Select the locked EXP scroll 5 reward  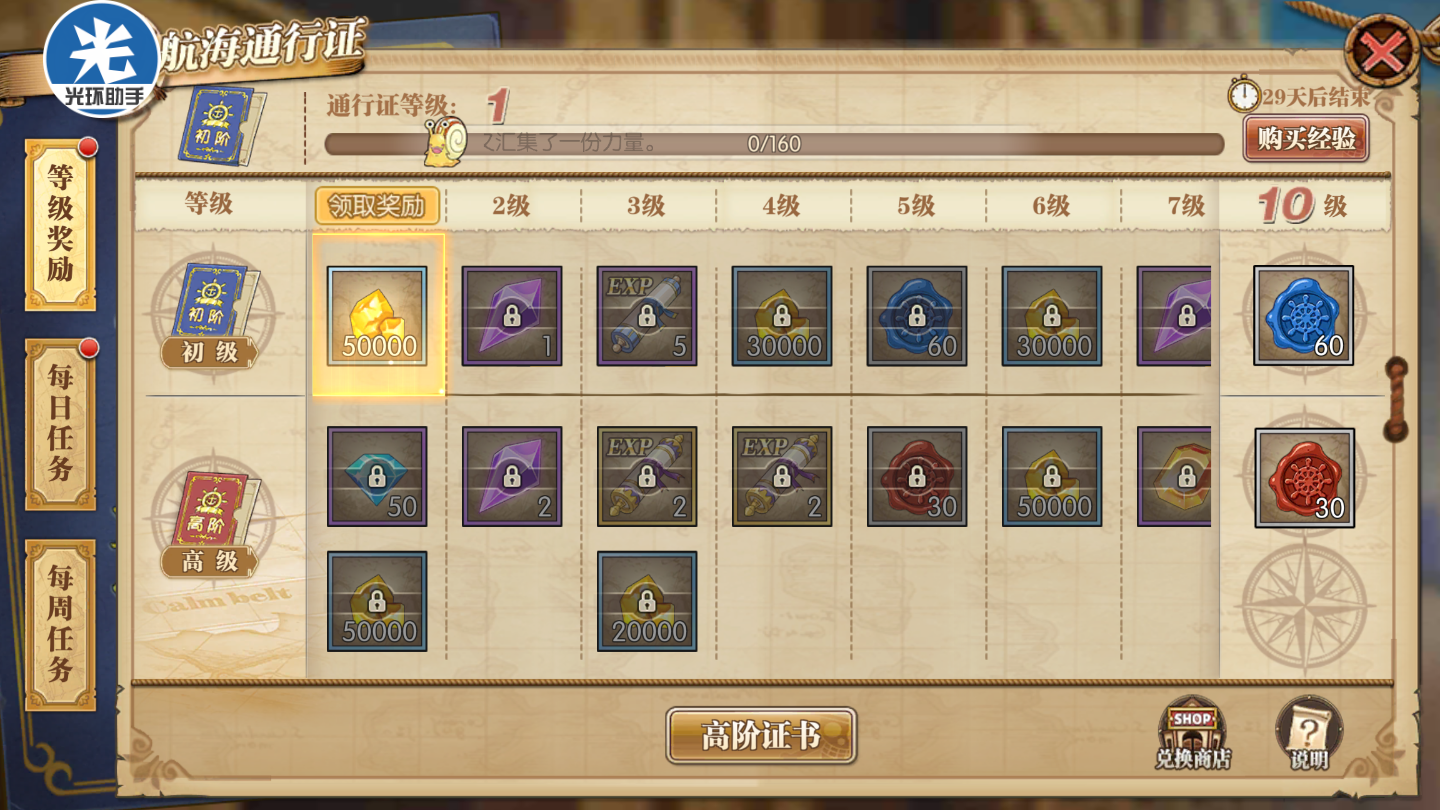tap(647, 316)
